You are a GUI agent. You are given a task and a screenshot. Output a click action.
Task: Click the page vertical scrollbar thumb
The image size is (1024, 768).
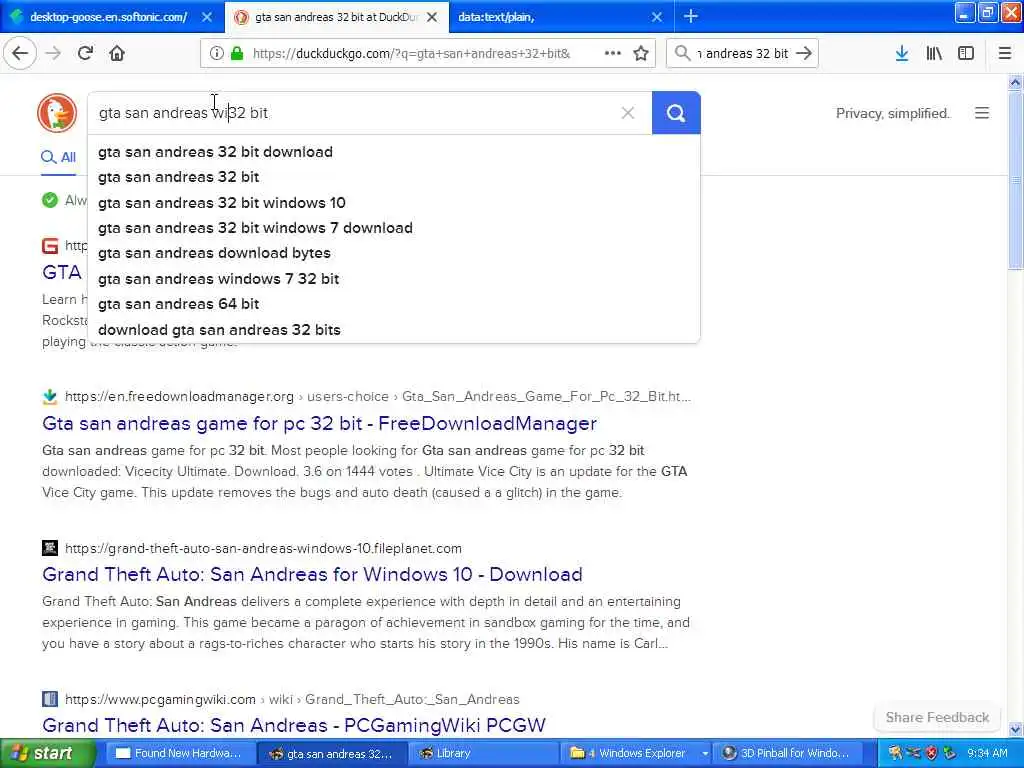(x=1016, y=180)
